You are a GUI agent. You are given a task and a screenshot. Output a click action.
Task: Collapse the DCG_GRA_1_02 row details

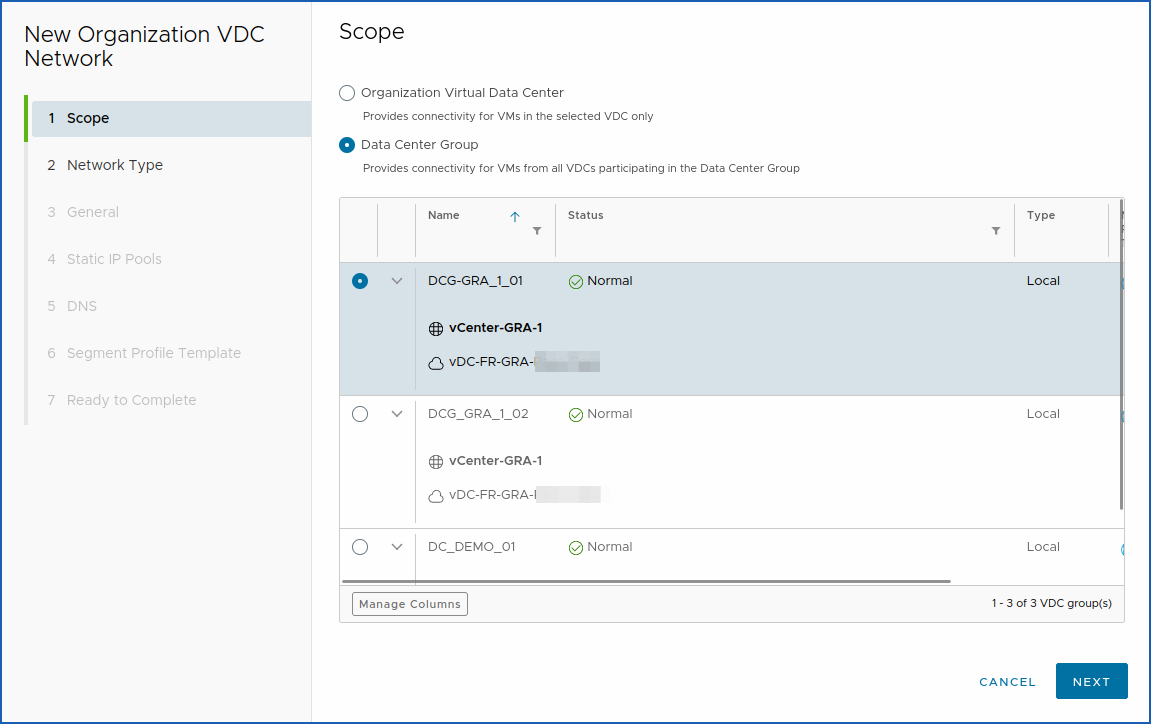pyautogui.click(x=396, y=414)
